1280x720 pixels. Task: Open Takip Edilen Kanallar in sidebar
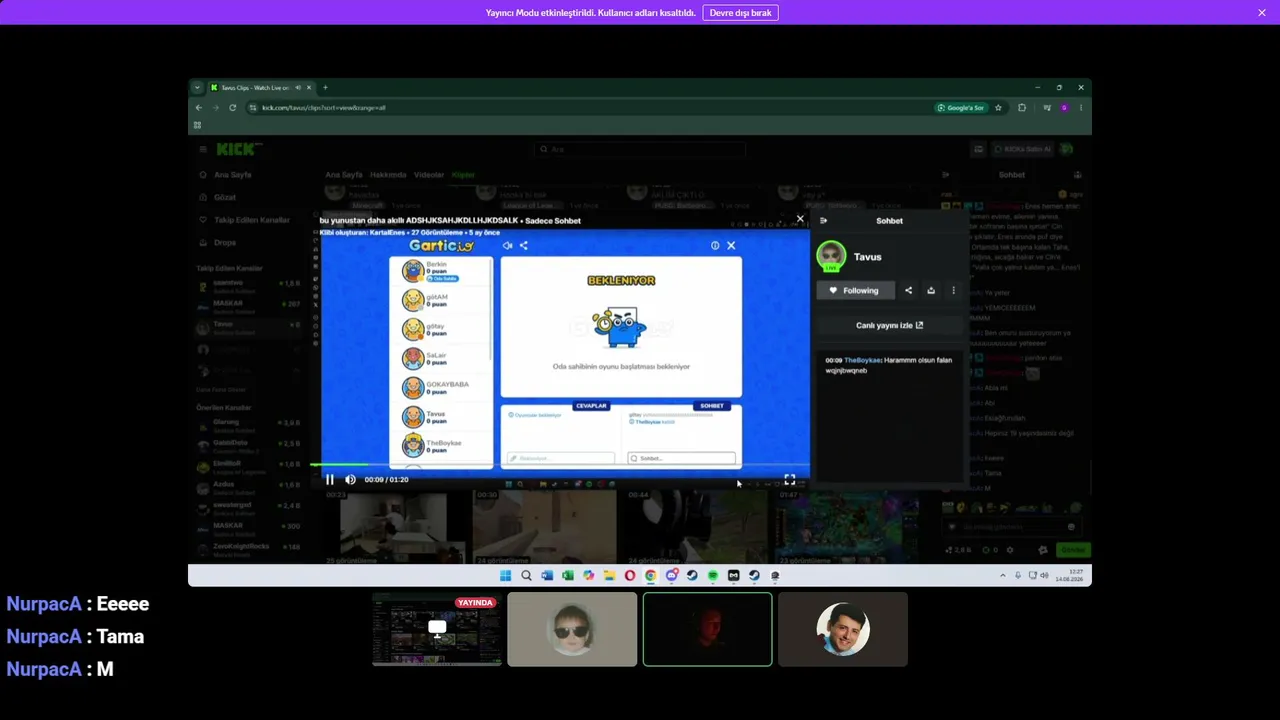tap(245, 220)
